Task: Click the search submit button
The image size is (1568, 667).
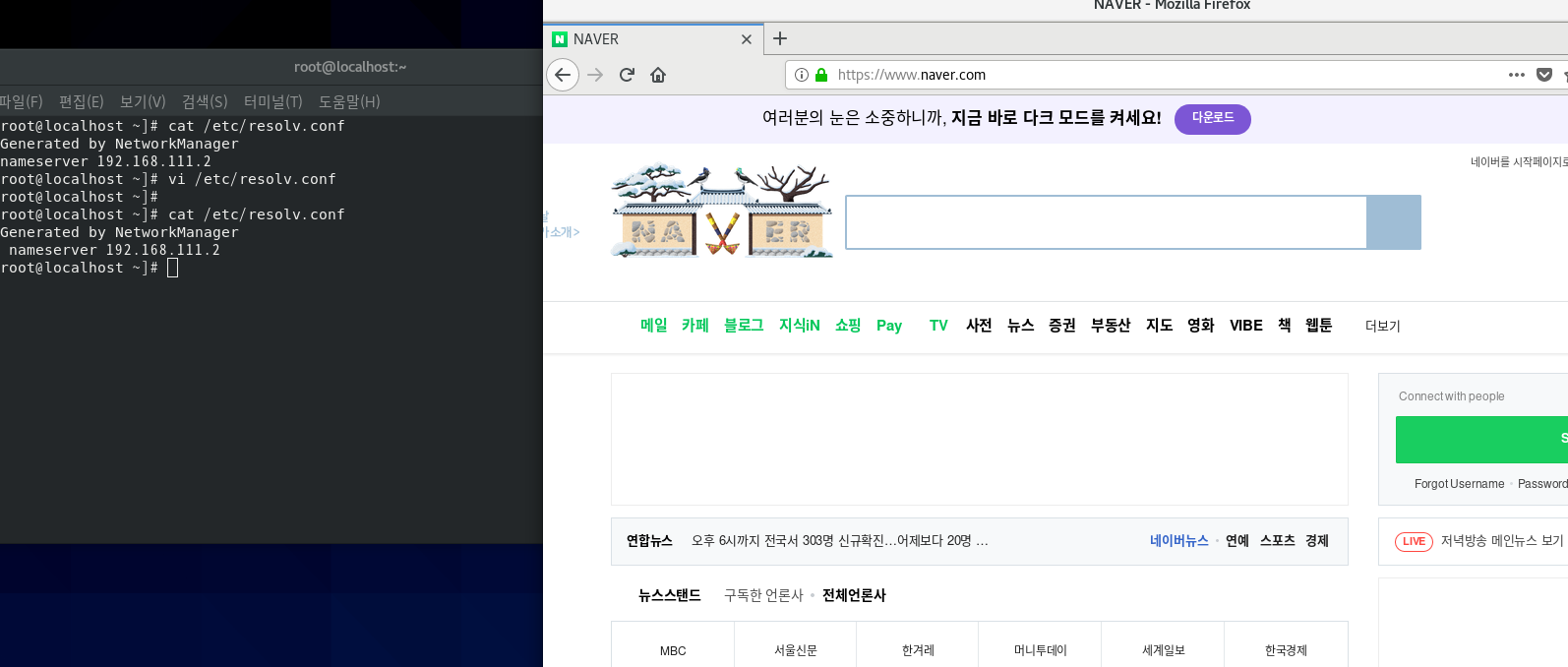Action: pyautogui.click(x=1394, y=222)
